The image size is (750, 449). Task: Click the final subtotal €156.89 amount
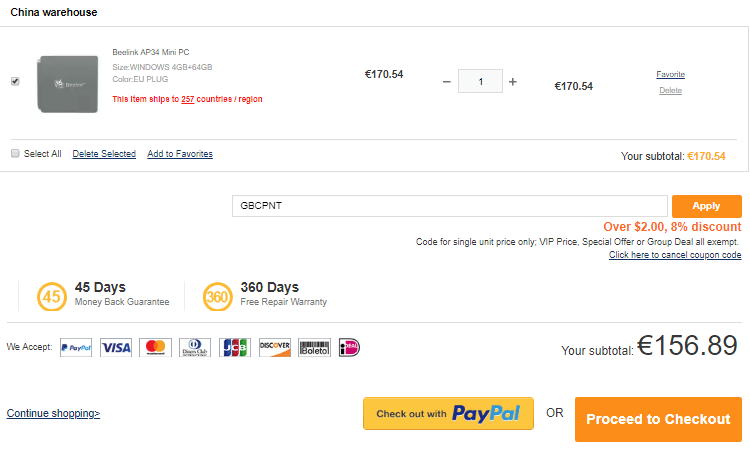coord(687,345)
